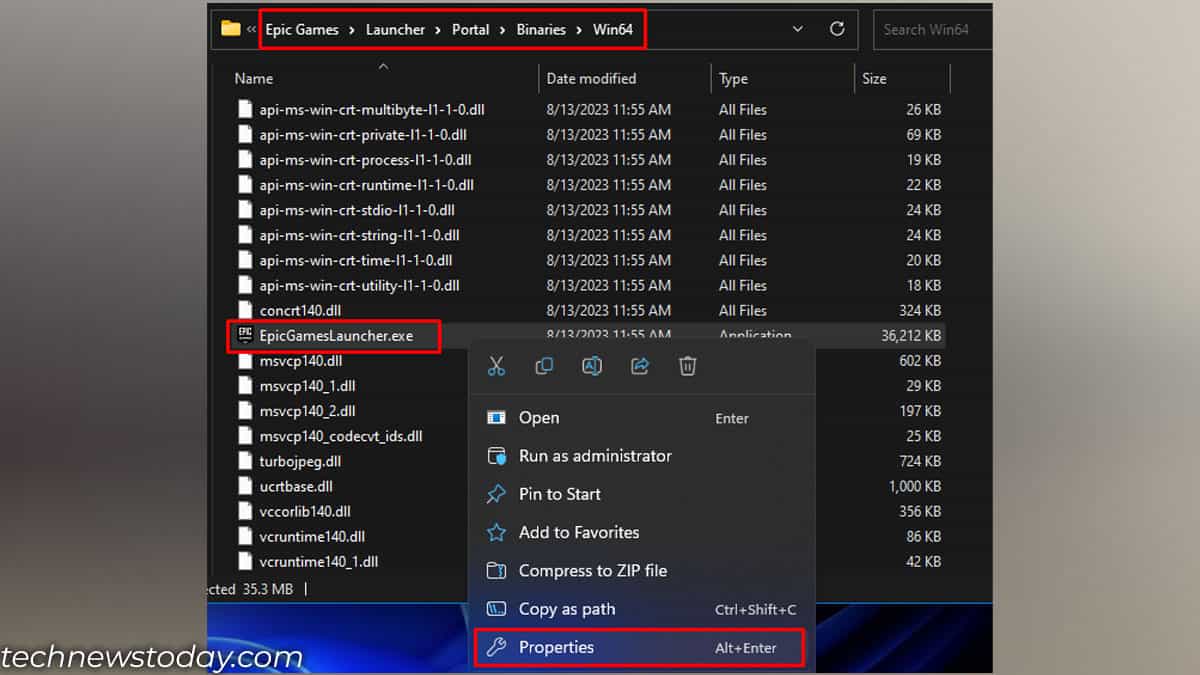Click the Cut icon in context menu
The height and width of the screenshot is (675, 1200).
coord(496,366)
